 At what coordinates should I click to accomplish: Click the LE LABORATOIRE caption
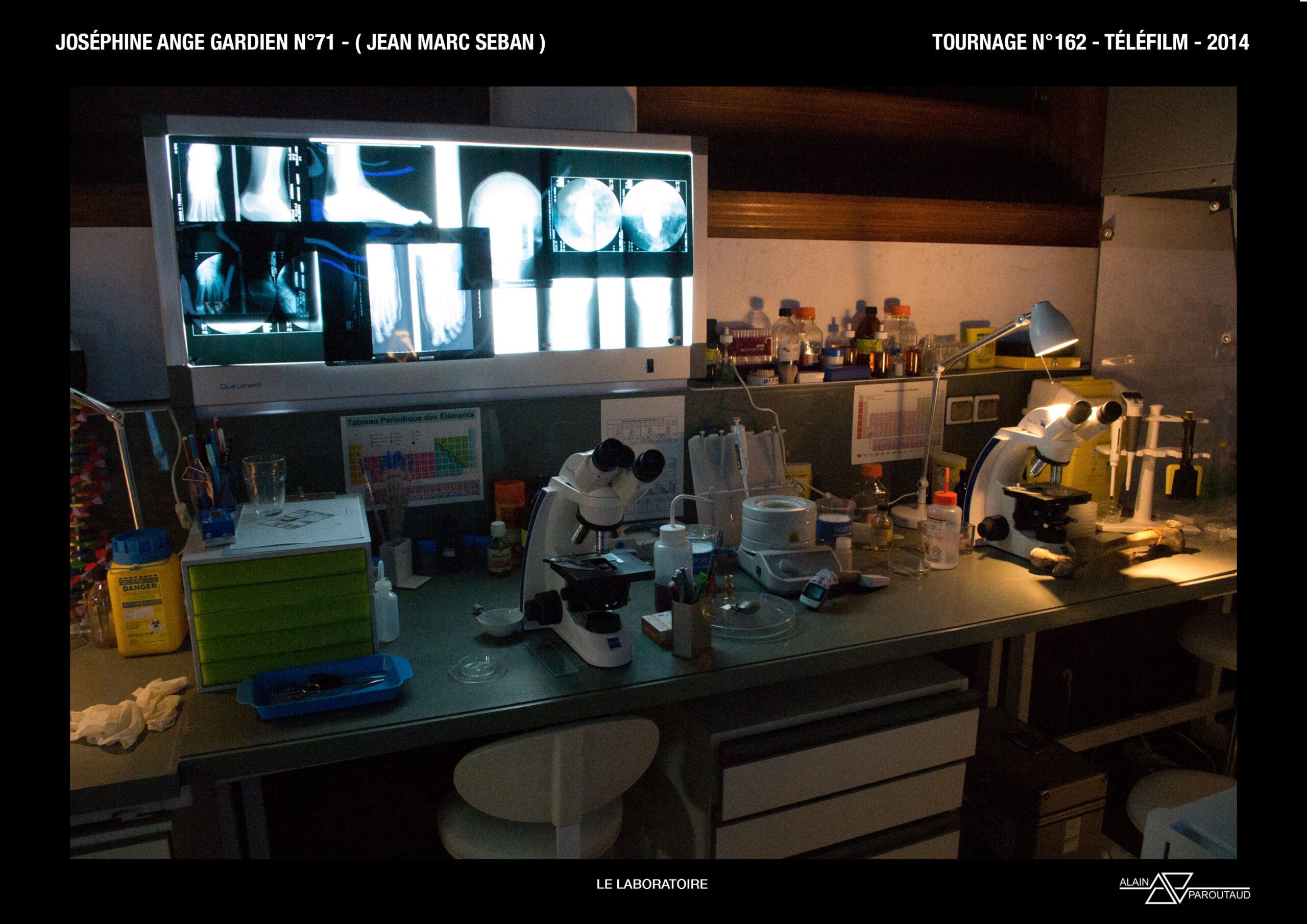point(652,884)
